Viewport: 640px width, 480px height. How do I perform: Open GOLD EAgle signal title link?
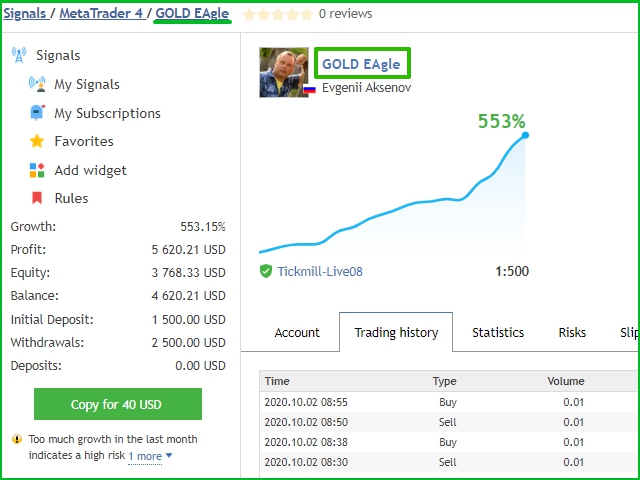(x=361, y=64)
